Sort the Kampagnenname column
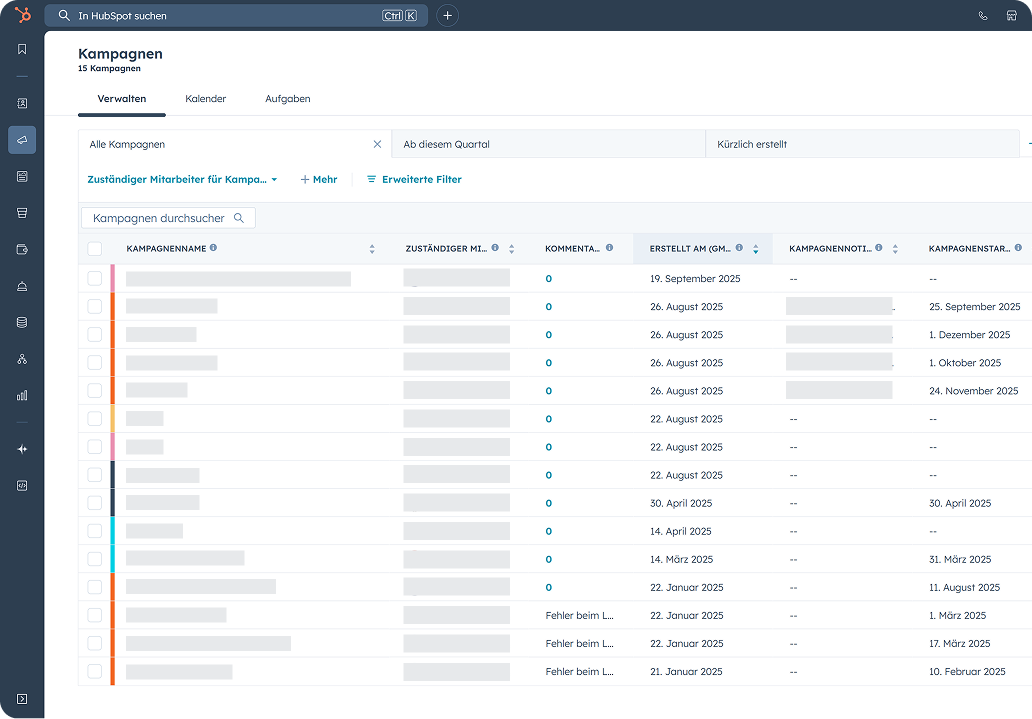This screenshot has width=1032, height=719. point(372,249)
